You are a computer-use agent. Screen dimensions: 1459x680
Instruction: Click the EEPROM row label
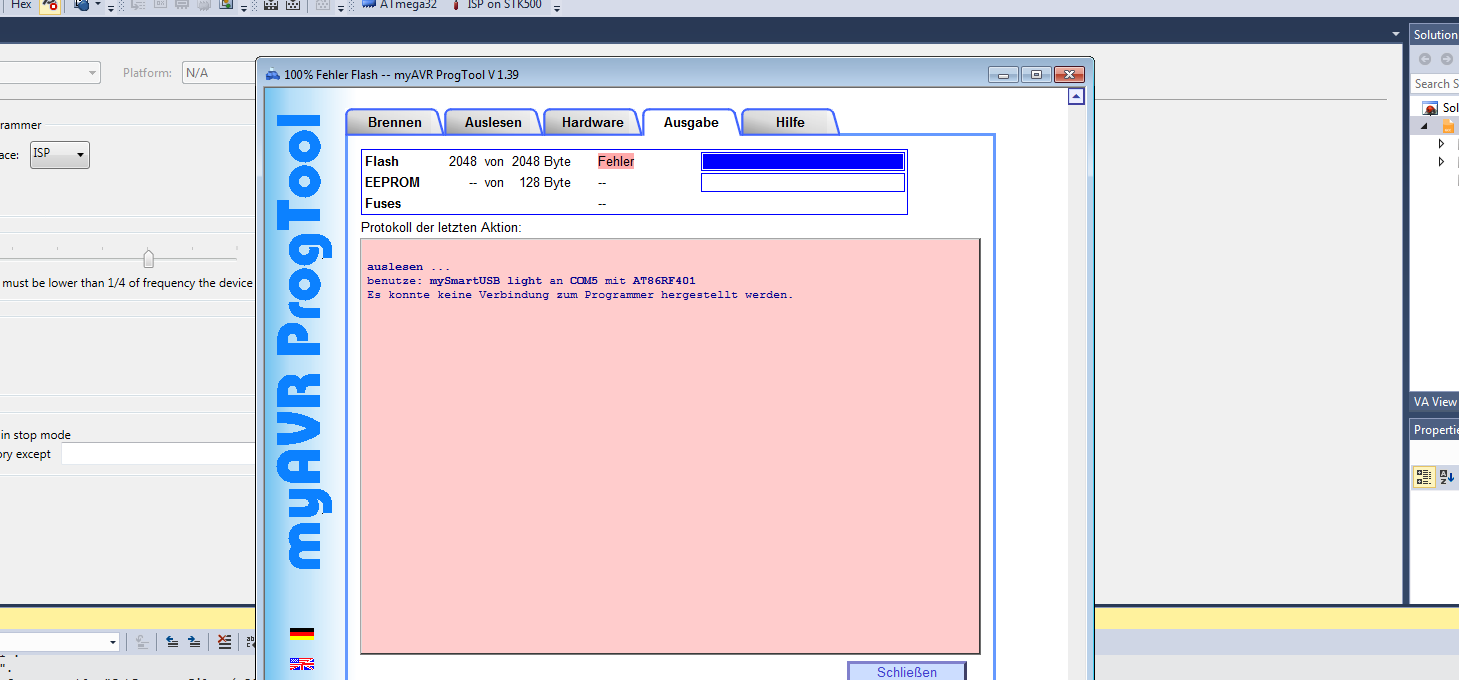tap(392, 182)
